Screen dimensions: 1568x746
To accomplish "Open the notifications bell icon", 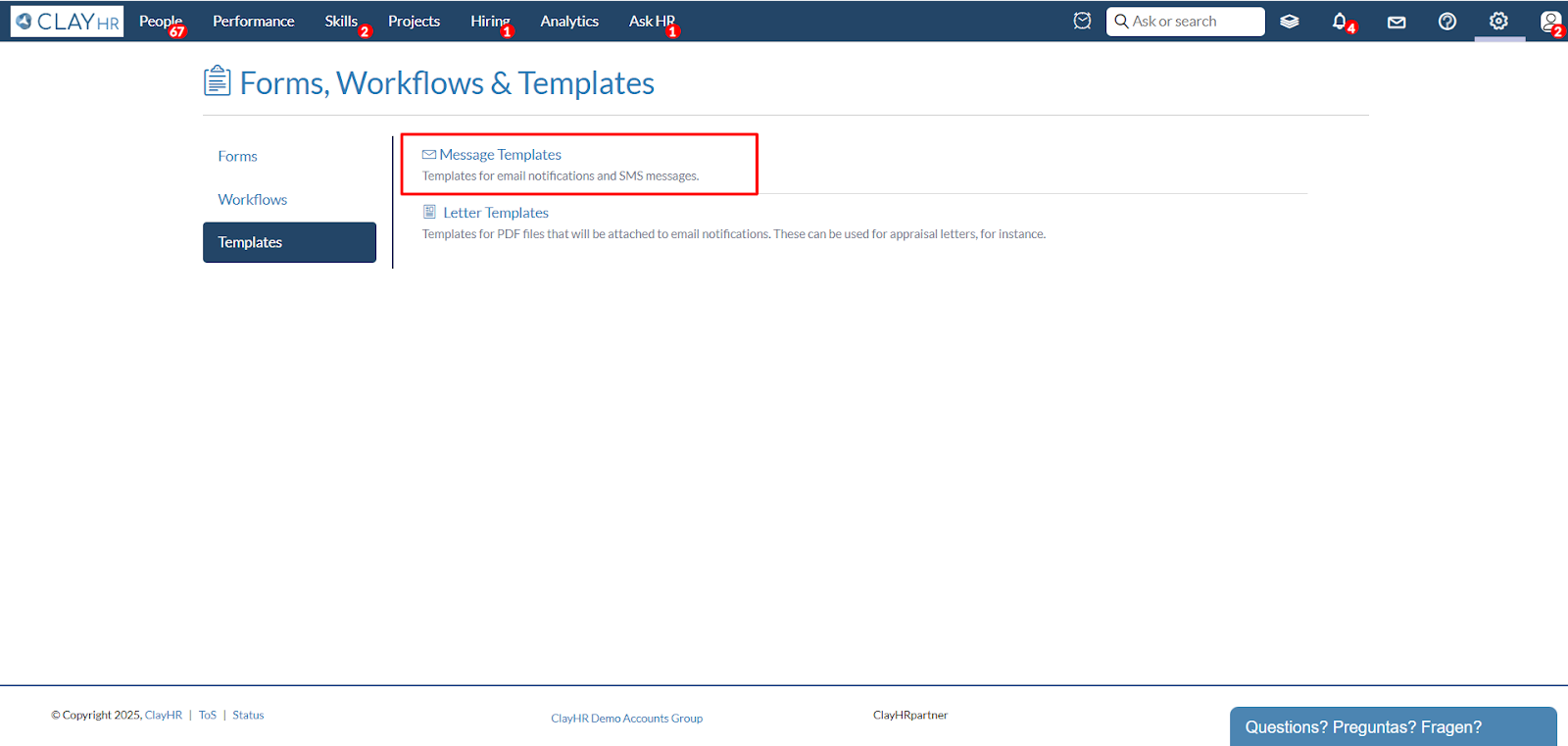I will [x=1340, y=21].
